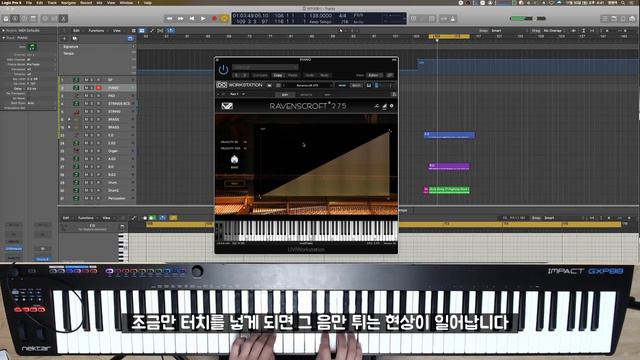This screenshot has height=360, width=640.
Task: Open the tracks area Functions menu
Action: (x=96, y=31)
